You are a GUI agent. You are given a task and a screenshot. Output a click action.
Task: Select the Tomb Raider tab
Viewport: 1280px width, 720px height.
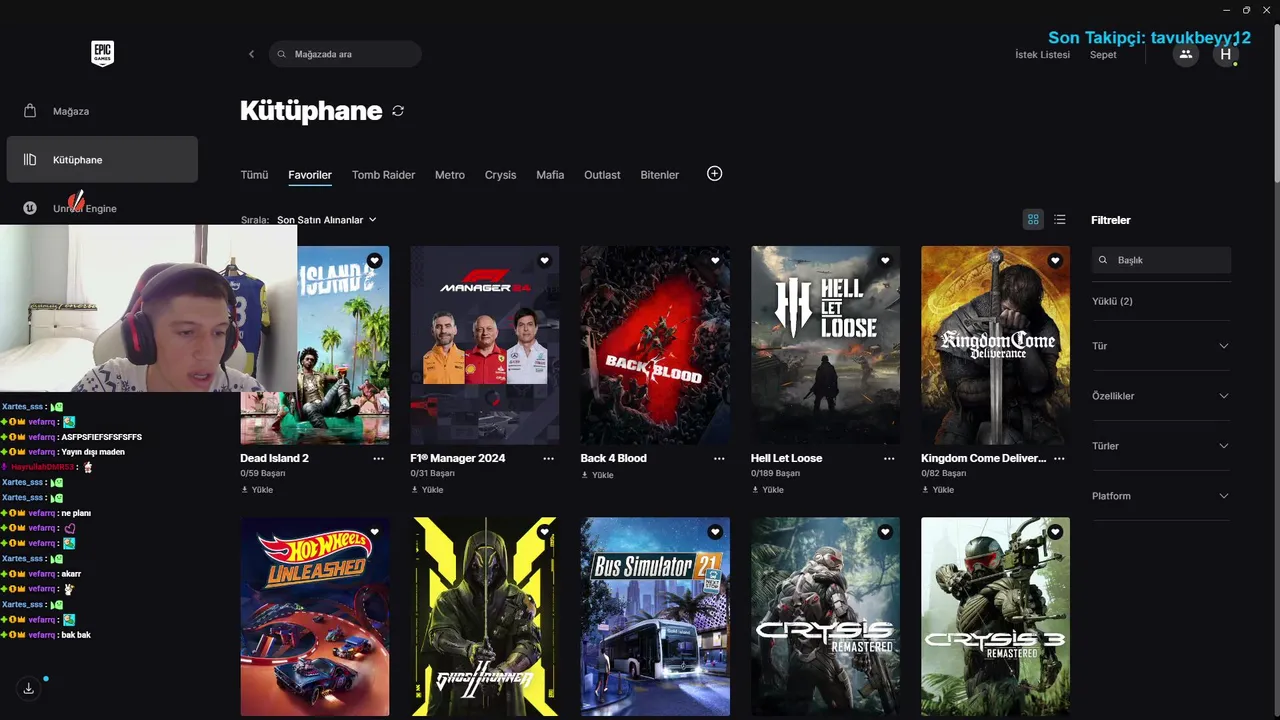(383, 175)
